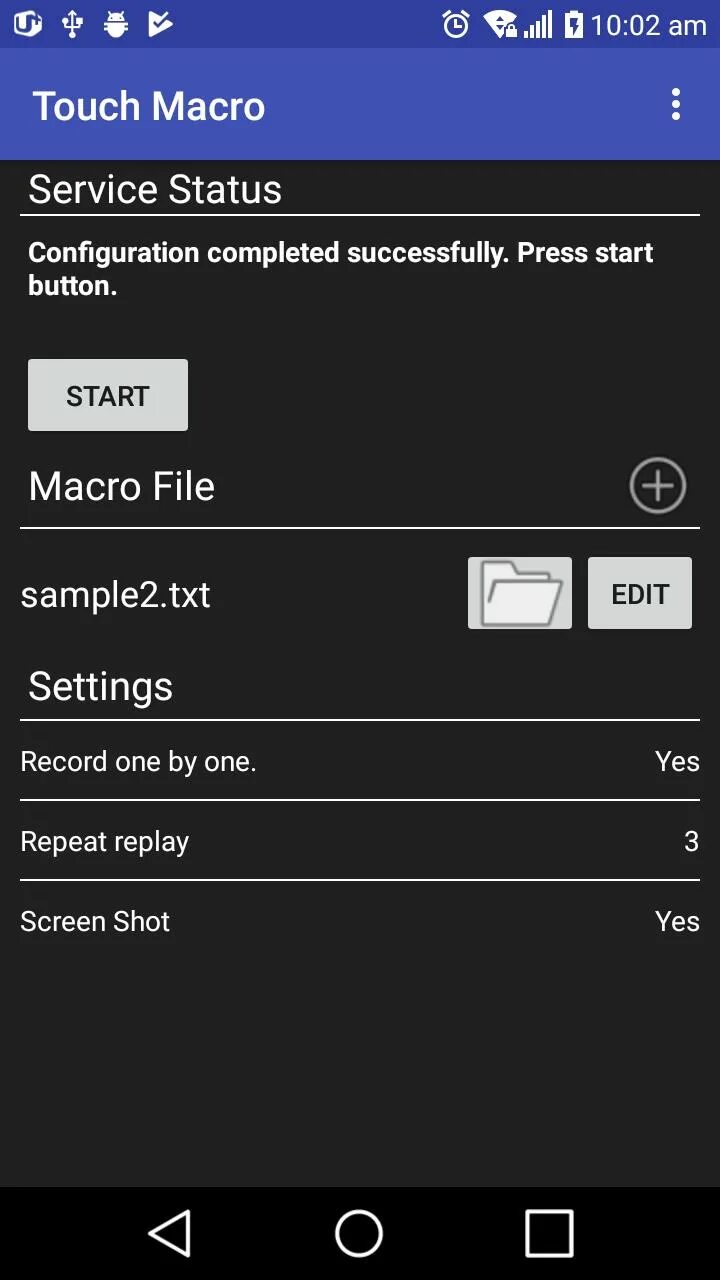The height and width of the screenshot is (1280, 720).
Task: Tap the Android back navigation button
Action: pos(170,1233)
